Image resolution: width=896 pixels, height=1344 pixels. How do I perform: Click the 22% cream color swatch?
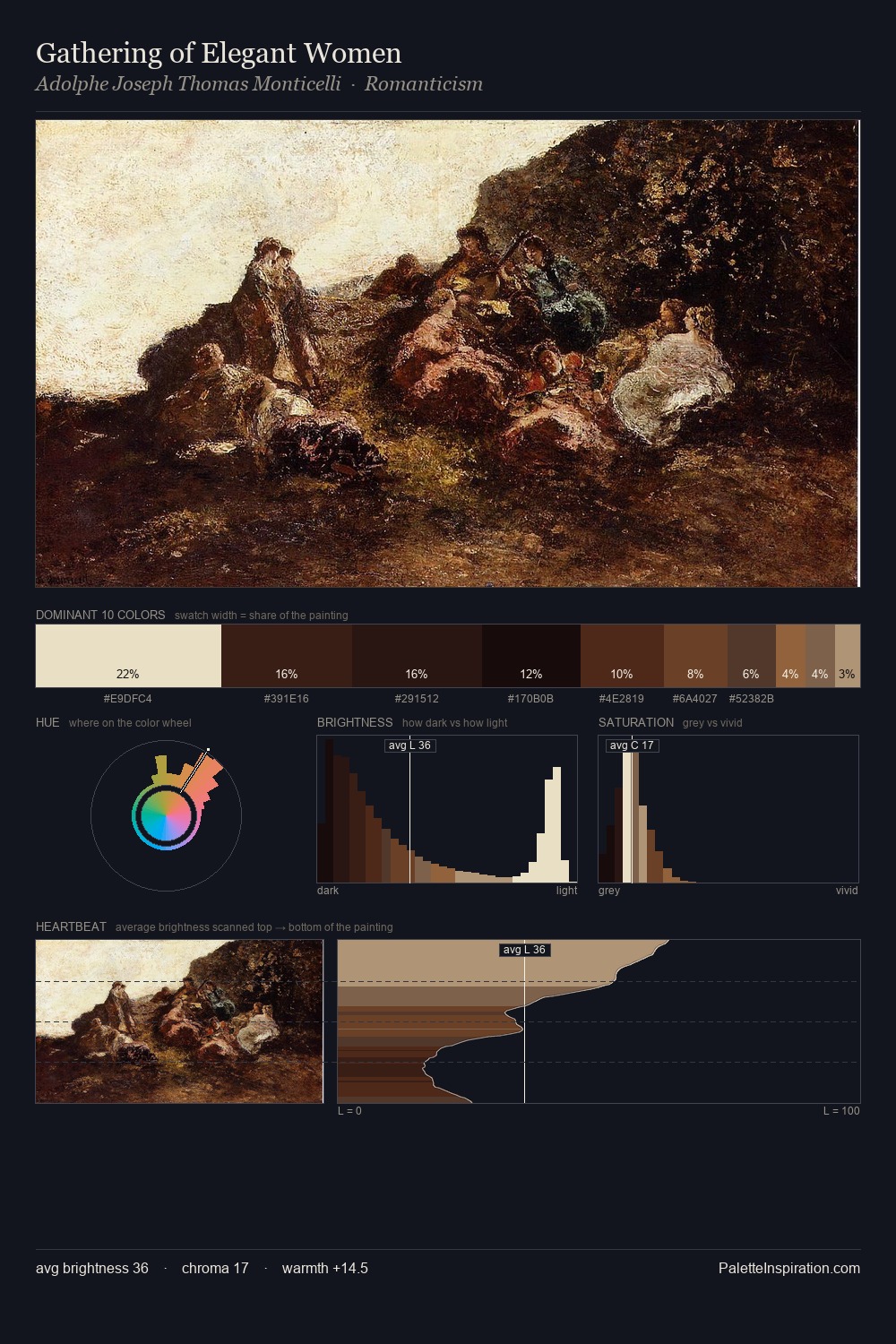click(x=128, y=656)
